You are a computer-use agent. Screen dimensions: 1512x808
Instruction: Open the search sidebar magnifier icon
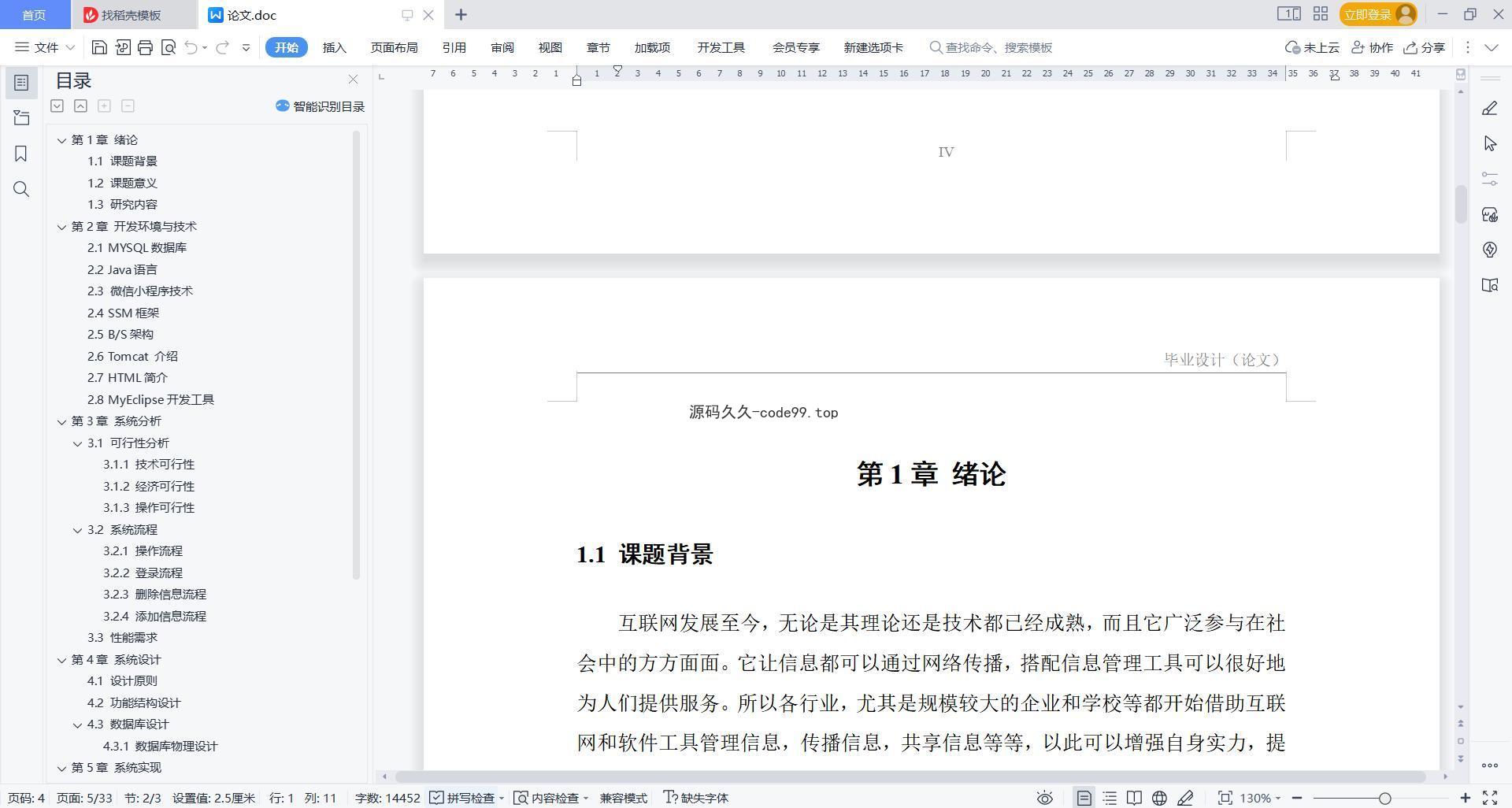[21, 189]
